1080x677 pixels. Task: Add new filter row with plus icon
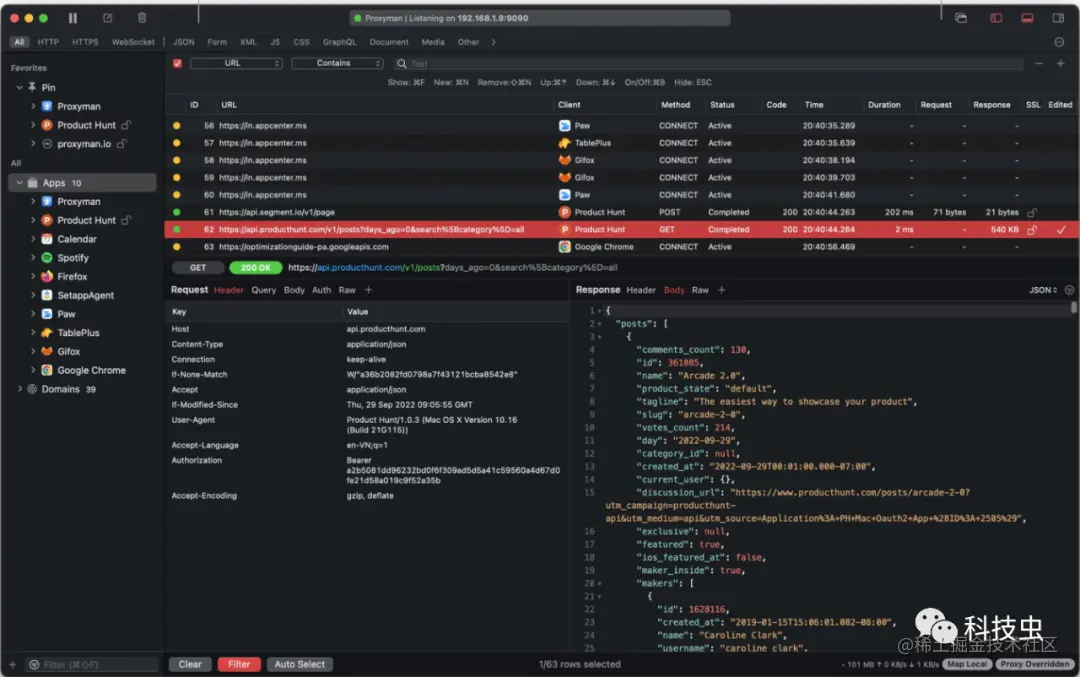[x=1061, y=63]
